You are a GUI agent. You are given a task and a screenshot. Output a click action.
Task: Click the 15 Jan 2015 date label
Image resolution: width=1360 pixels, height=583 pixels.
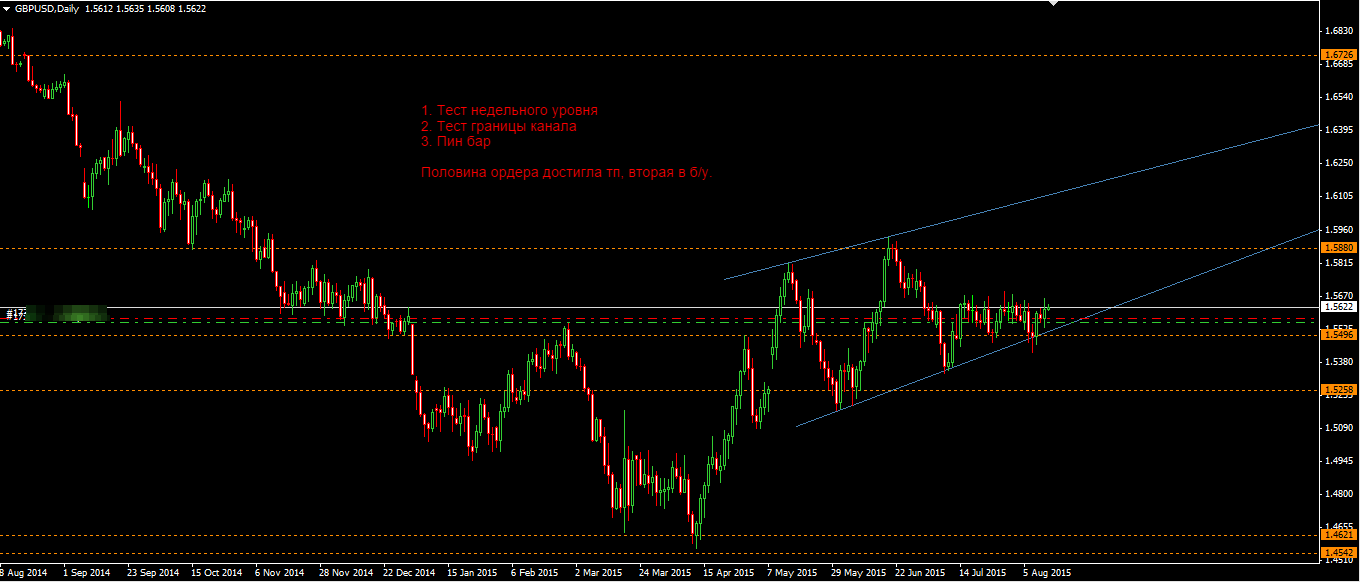pos(472,574)
